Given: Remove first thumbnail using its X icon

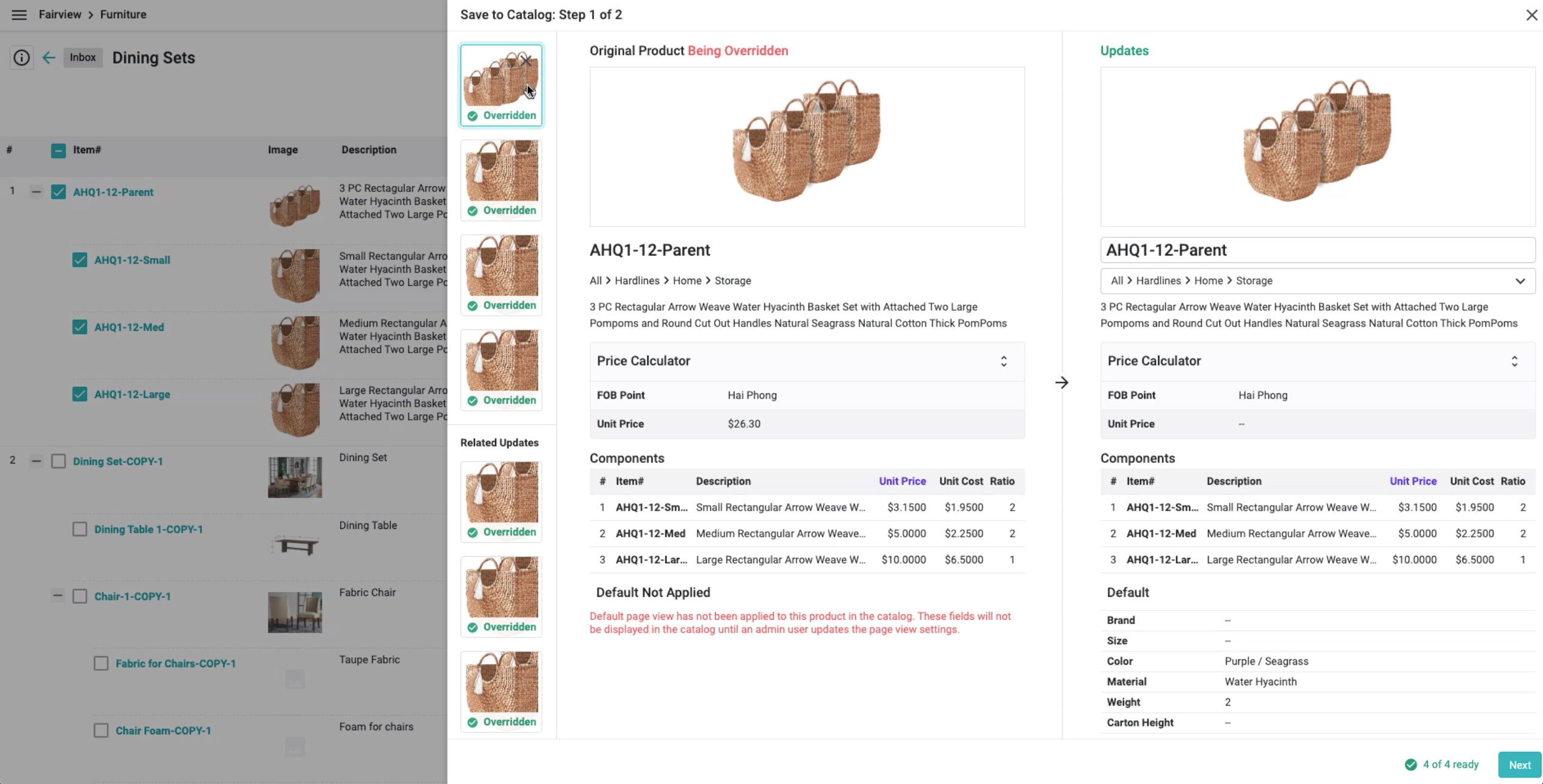Looking at the screenshot, I should click(525, 61).
